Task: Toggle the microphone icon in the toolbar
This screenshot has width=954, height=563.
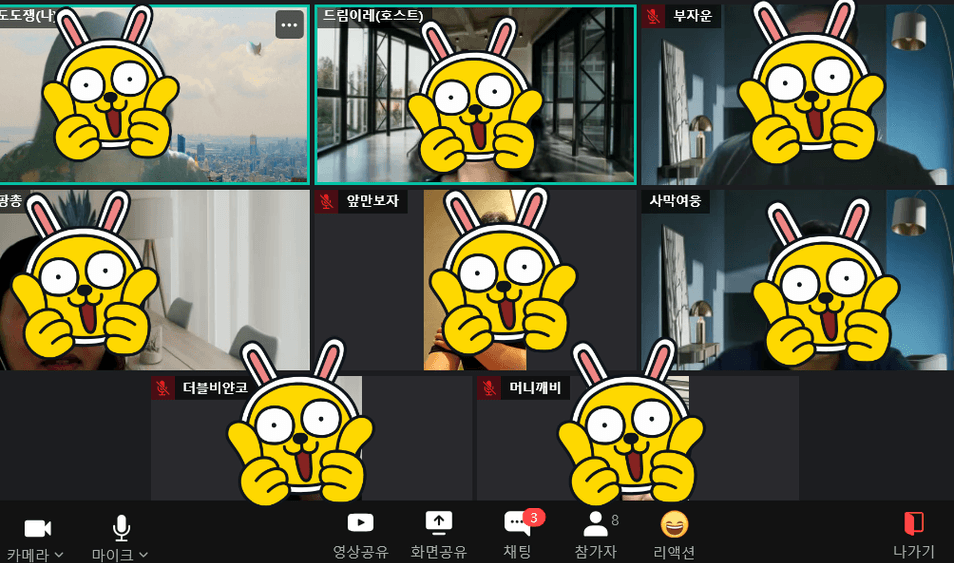Action: tap(122, 528)
